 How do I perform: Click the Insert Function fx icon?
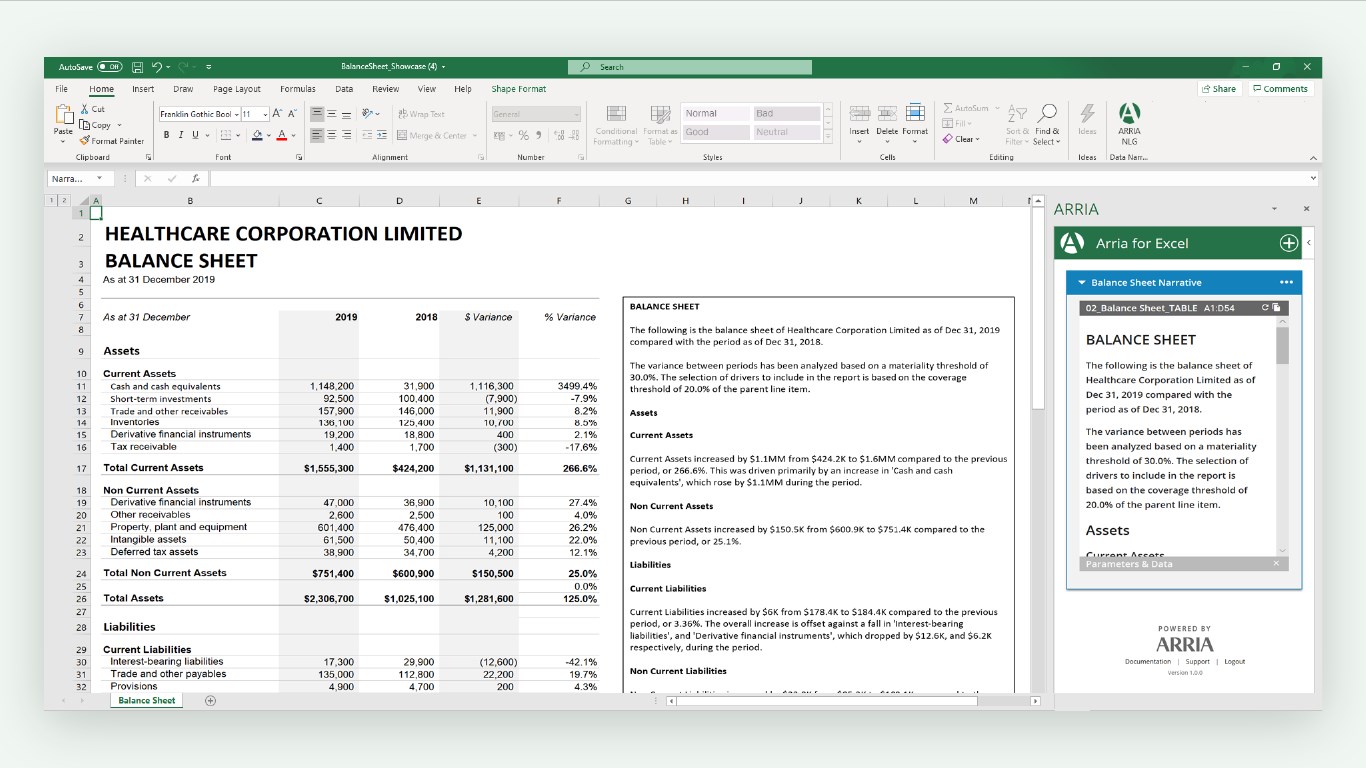(x=196, y=179)
